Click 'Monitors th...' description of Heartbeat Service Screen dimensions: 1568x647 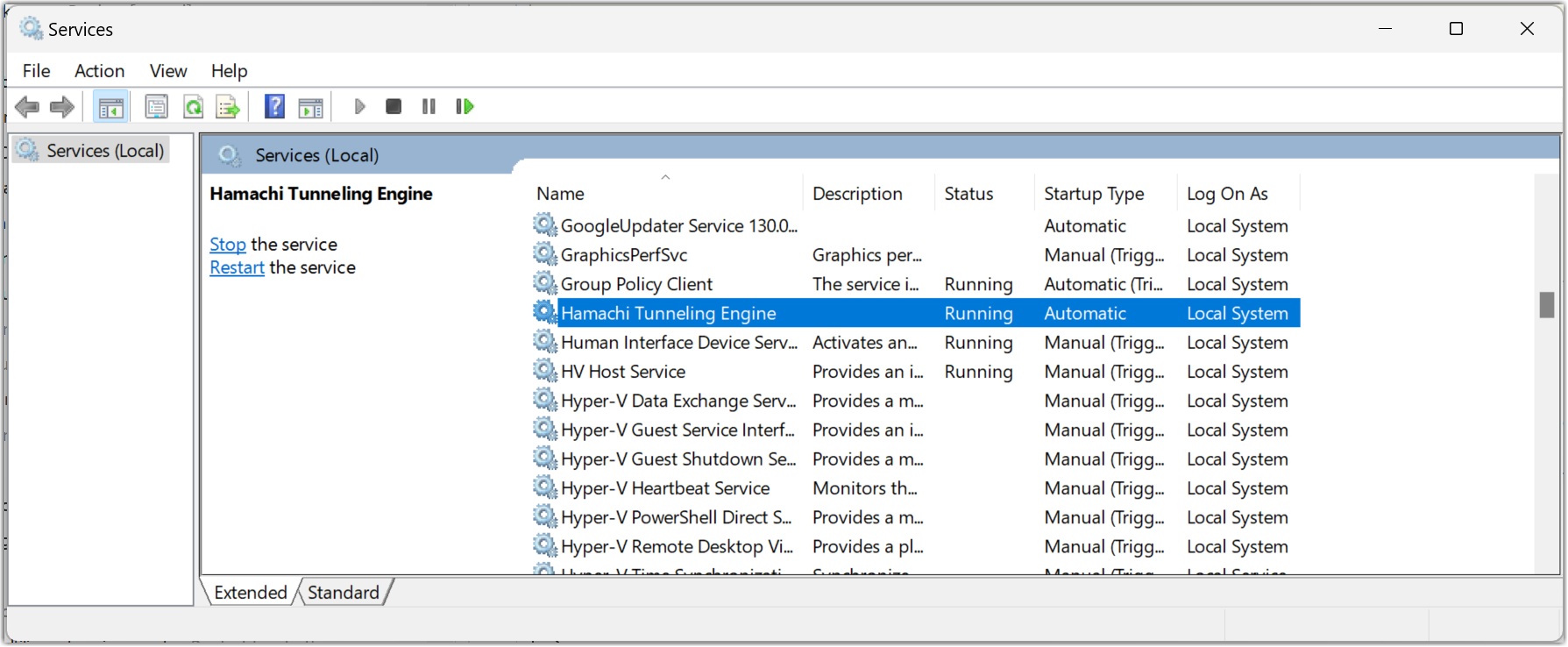tap(865, 488)
